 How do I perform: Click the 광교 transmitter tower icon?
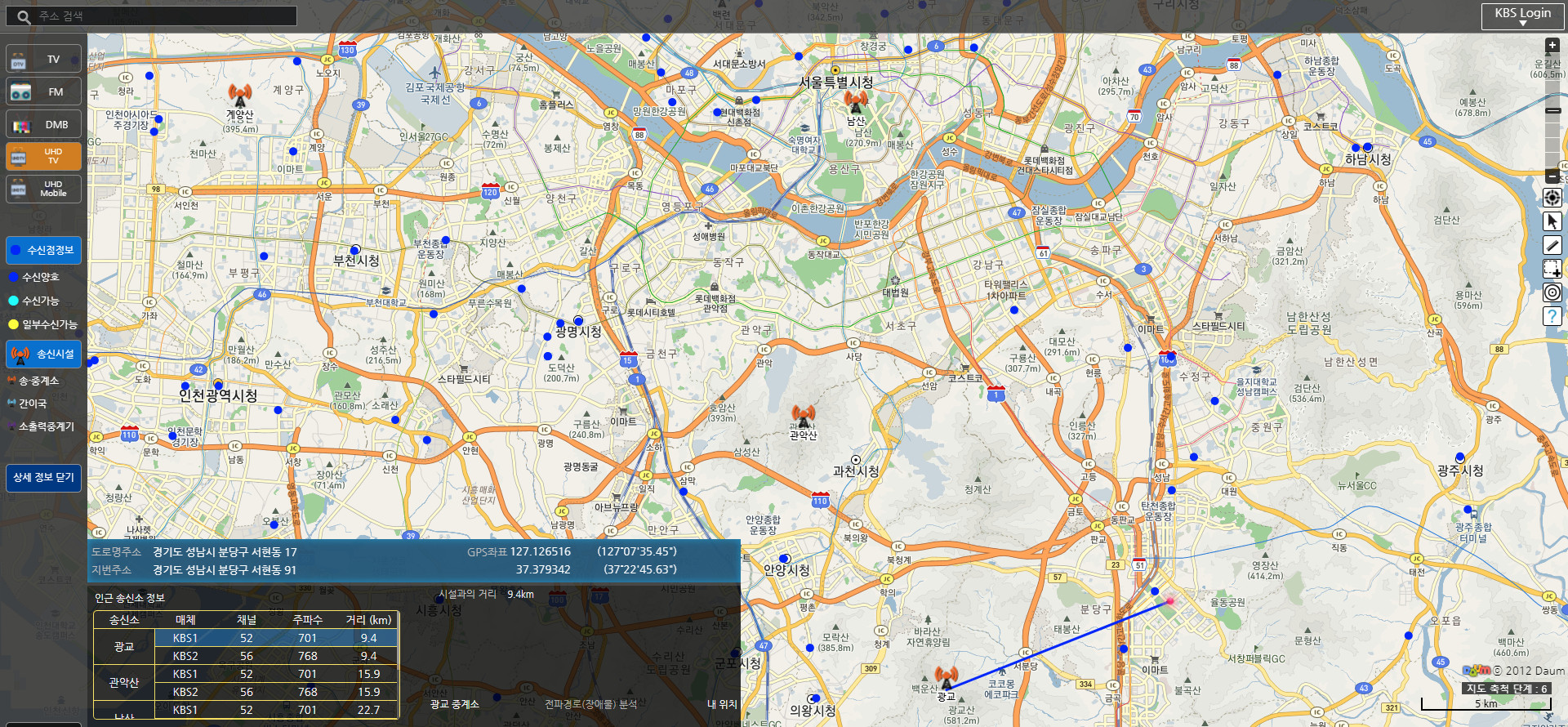[x=947, y=678]
